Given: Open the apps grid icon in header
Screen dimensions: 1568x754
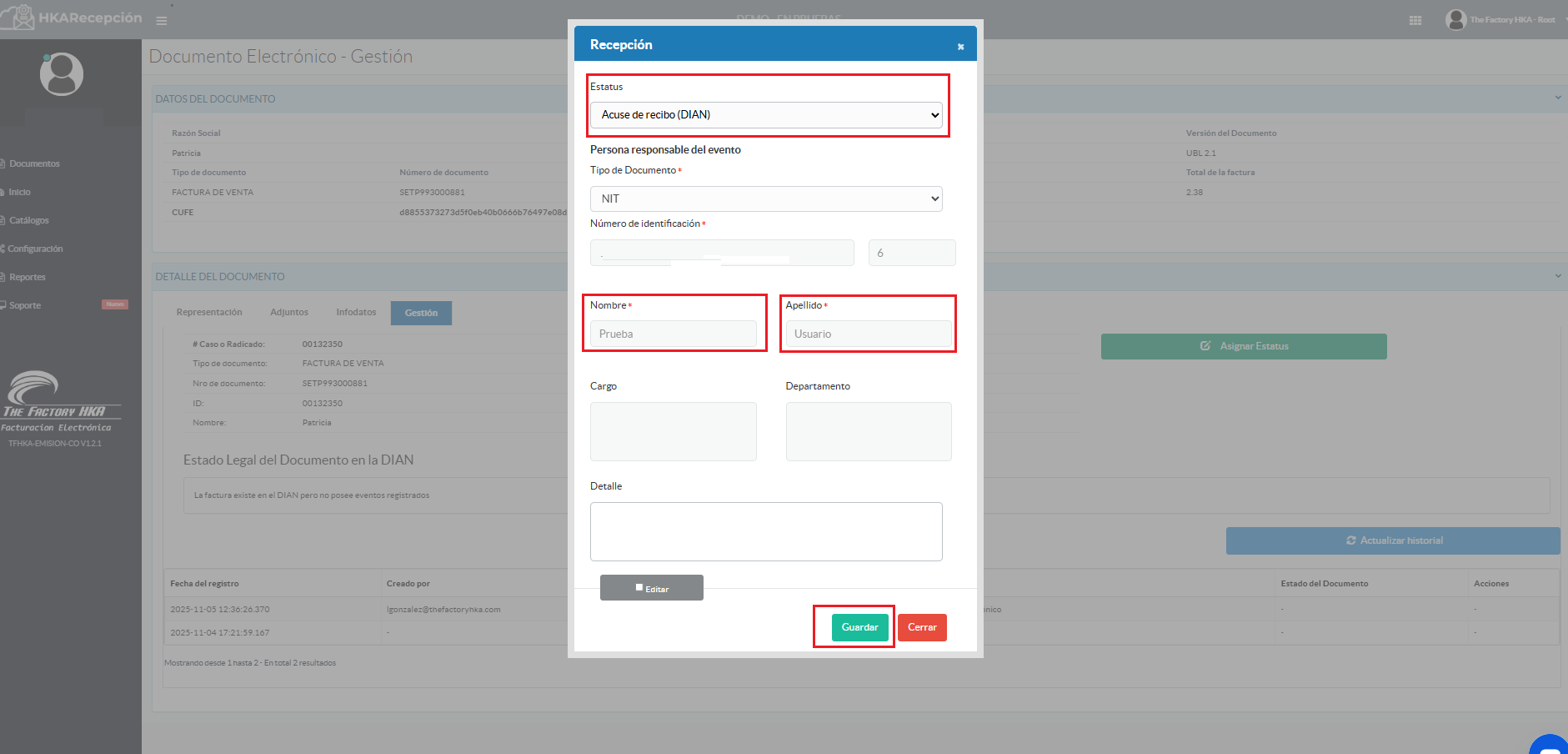Looking at the screenshot, I should coord(1415,20).
